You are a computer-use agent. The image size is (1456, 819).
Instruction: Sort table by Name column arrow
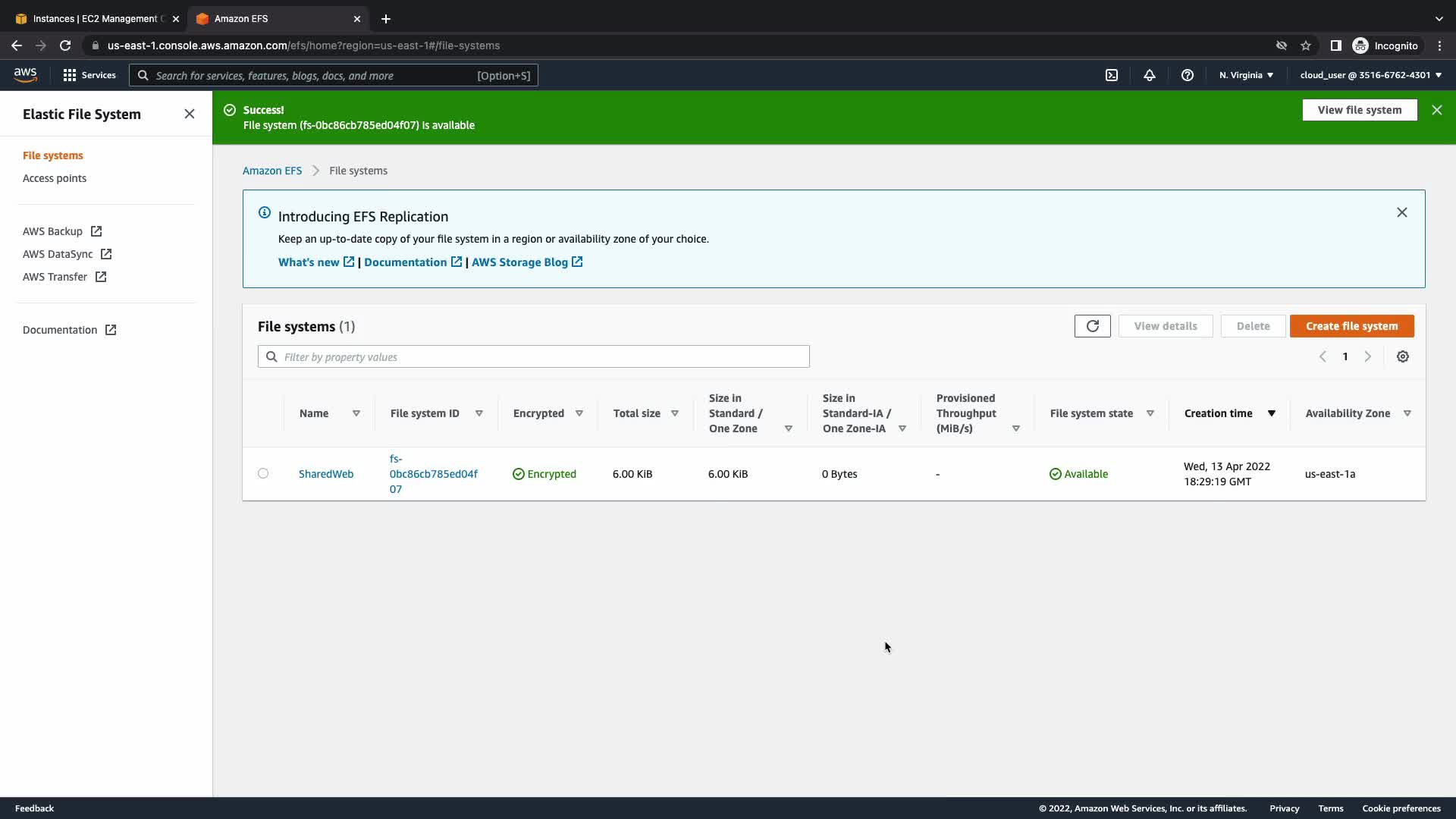(356, 413)
